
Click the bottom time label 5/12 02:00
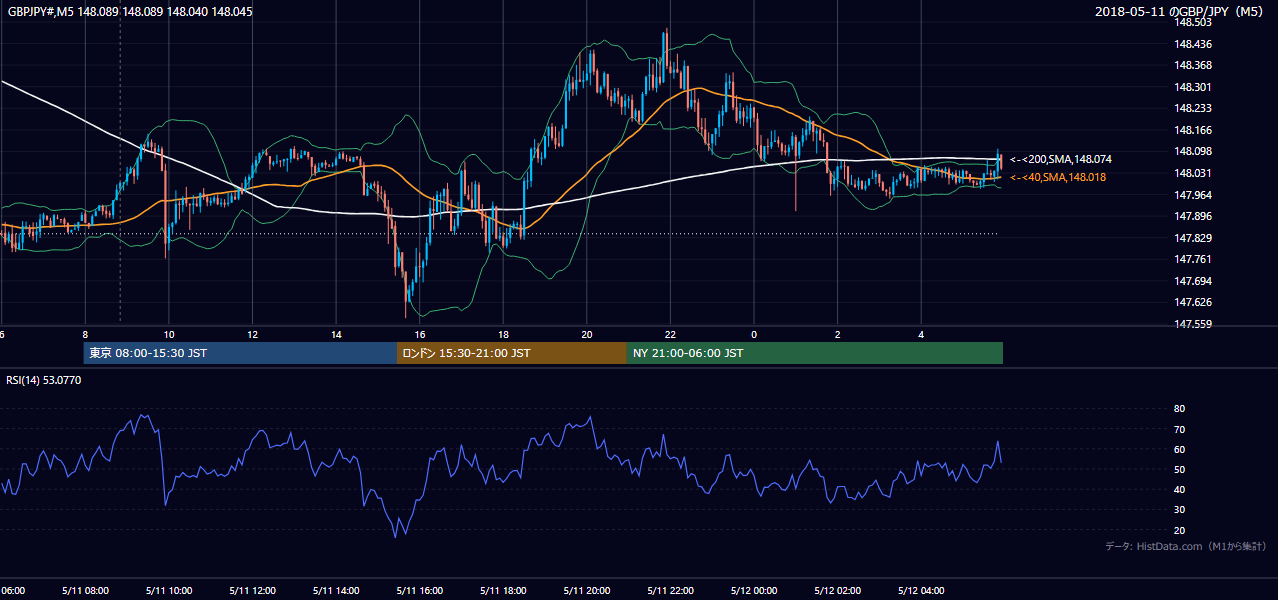[836, 590]
